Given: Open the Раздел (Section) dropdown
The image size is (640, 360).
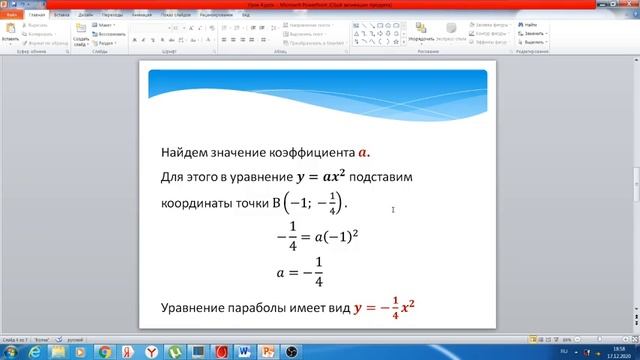Looking at the screenshot, I should [x=104, y=43].
